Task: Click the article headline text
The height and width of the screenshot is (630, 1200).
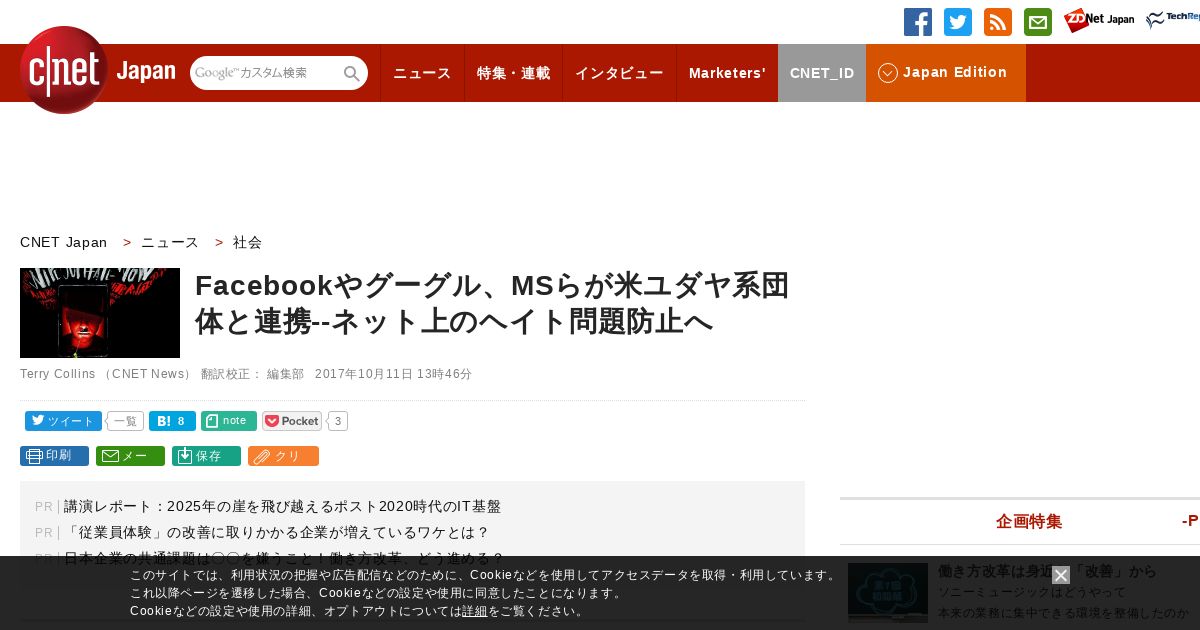Action: [x=492, y=303]
